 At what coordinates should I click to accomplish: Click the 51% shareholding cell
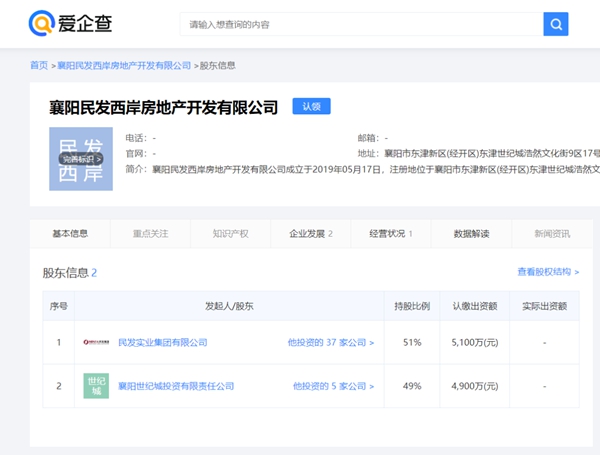(x=412, y=342)
